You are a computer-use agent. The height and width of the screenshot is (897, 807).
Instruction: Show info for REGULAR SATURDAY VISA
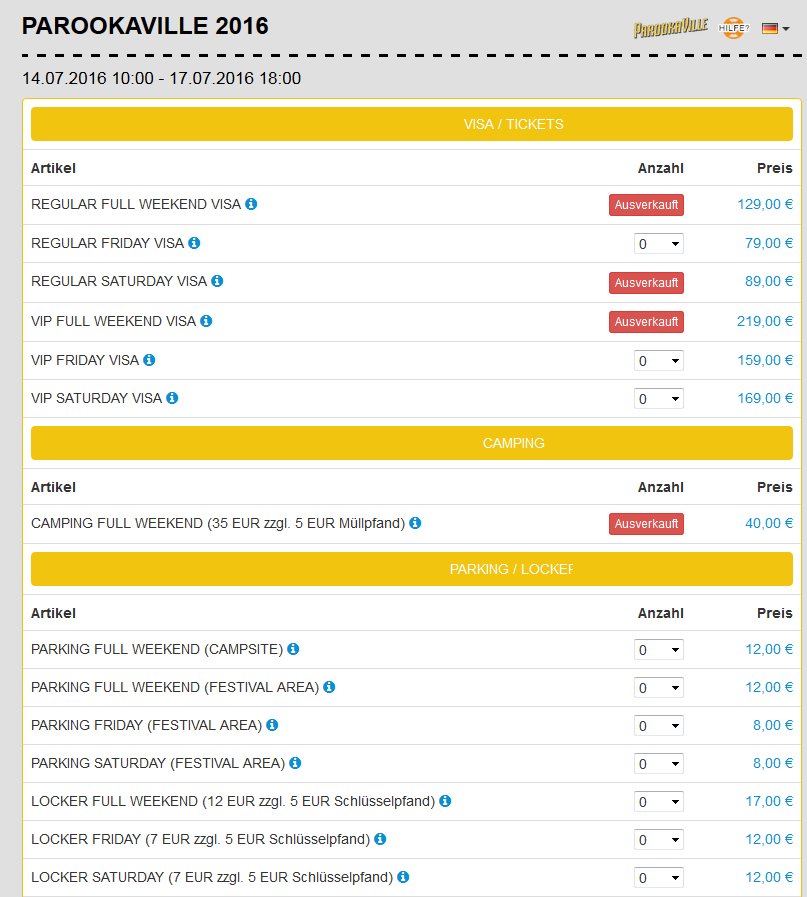(217, 281)
